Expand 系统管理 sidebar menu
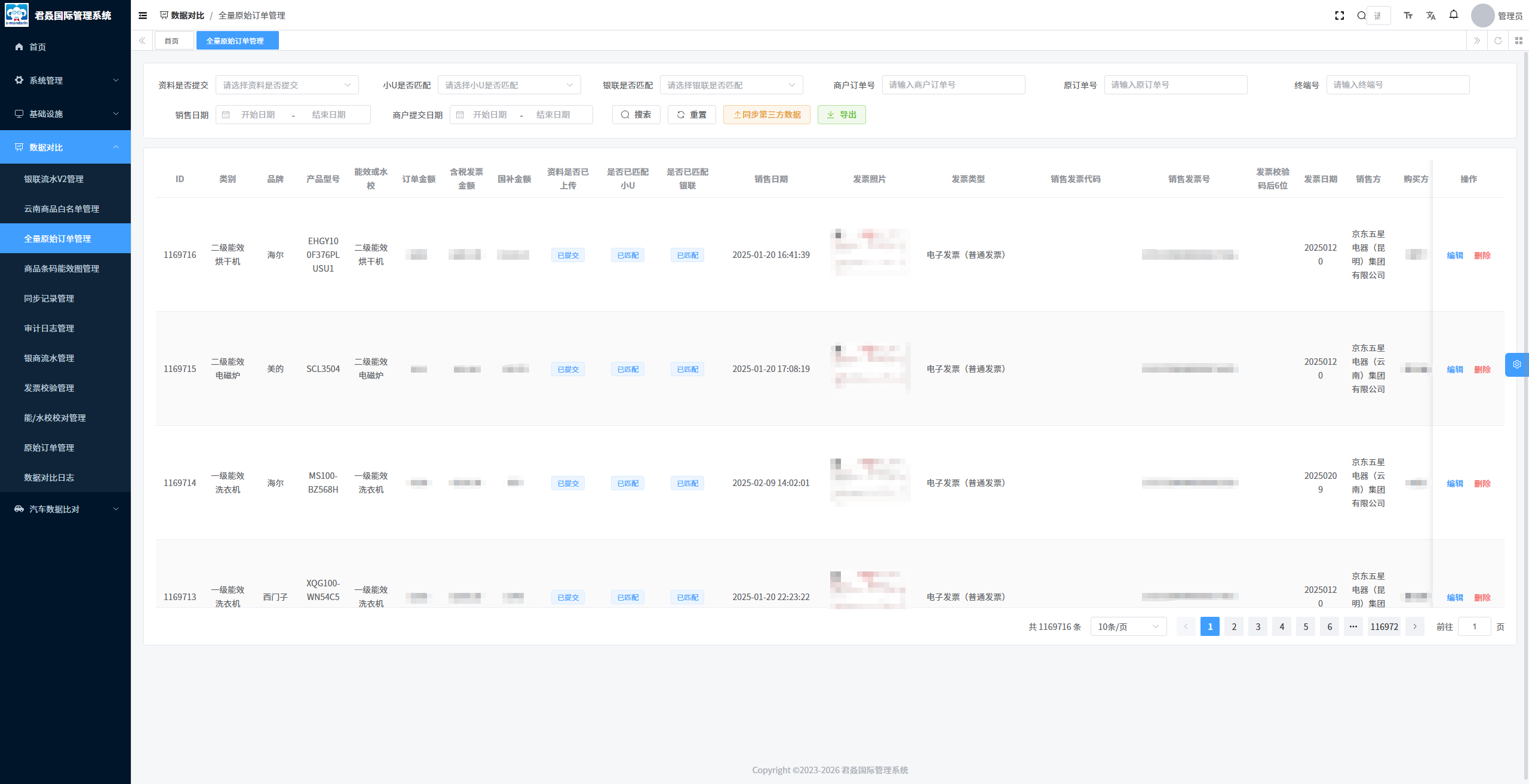The width and height of the screenshot is (1529, 784). pyautogui.click(x=66, y=80)
